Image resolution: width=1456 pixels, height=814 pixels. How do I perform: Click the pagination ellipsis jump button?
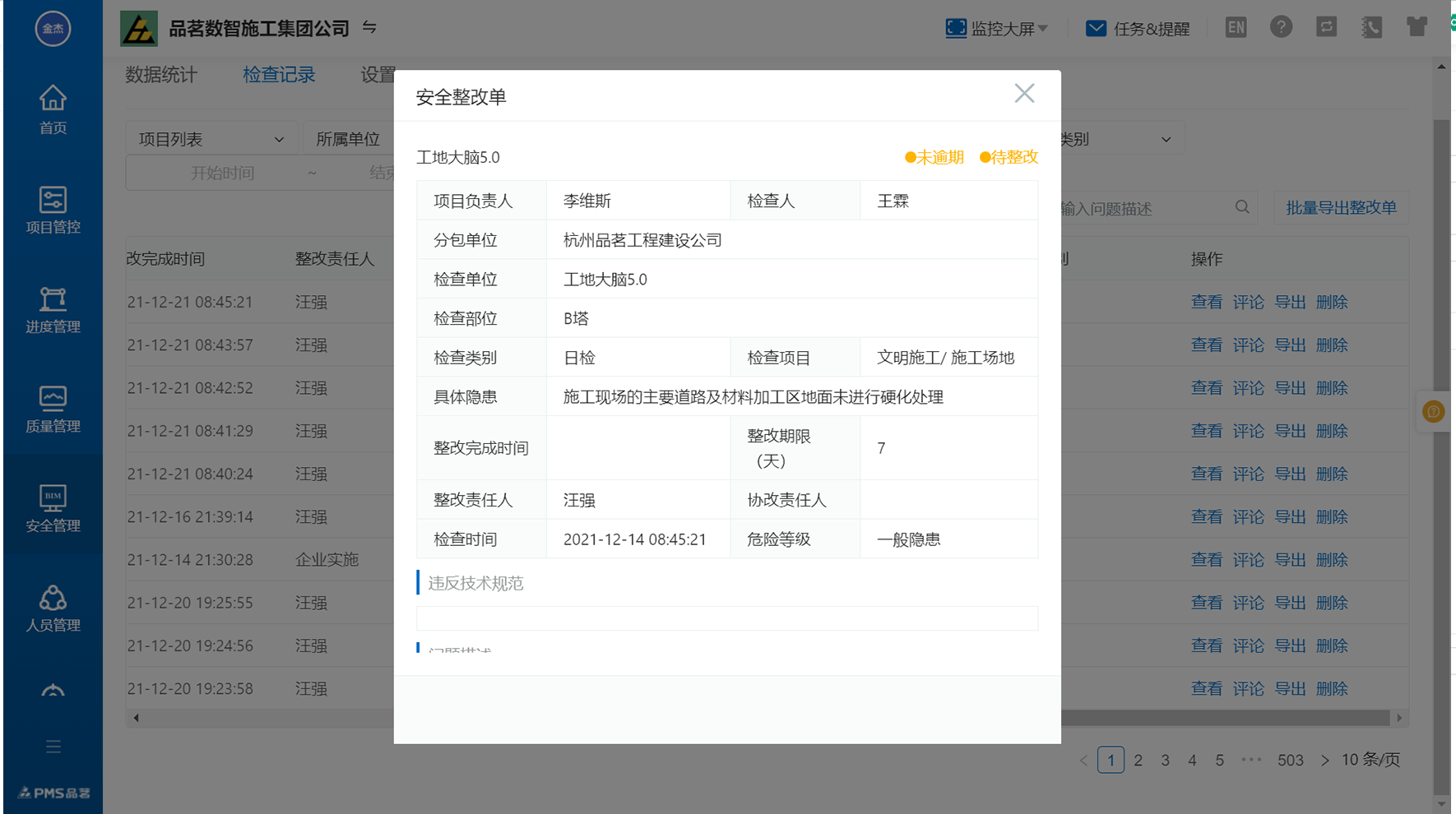coord(1251,760)
